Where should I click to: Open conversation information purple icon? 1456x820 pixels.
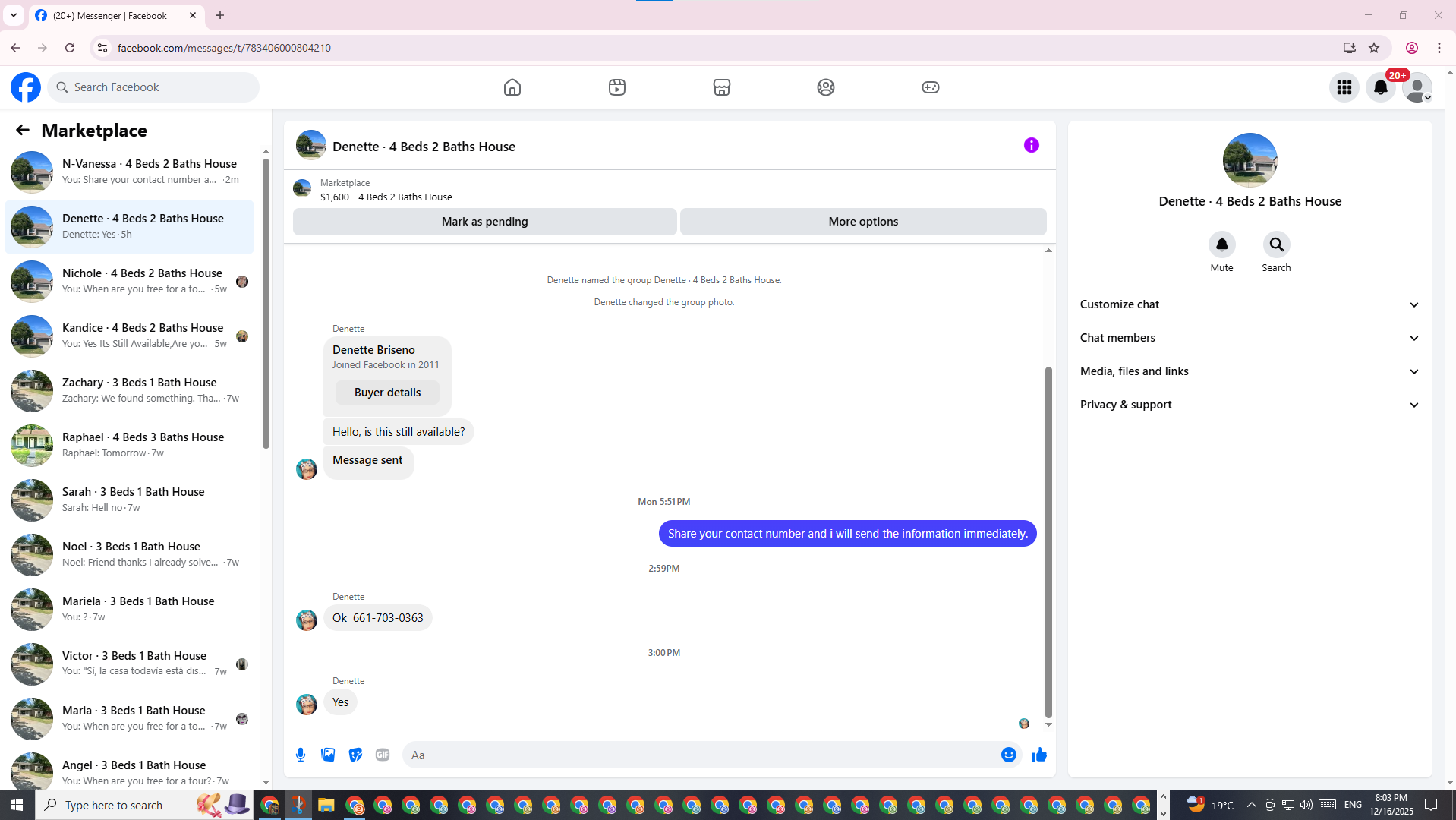1032,145
